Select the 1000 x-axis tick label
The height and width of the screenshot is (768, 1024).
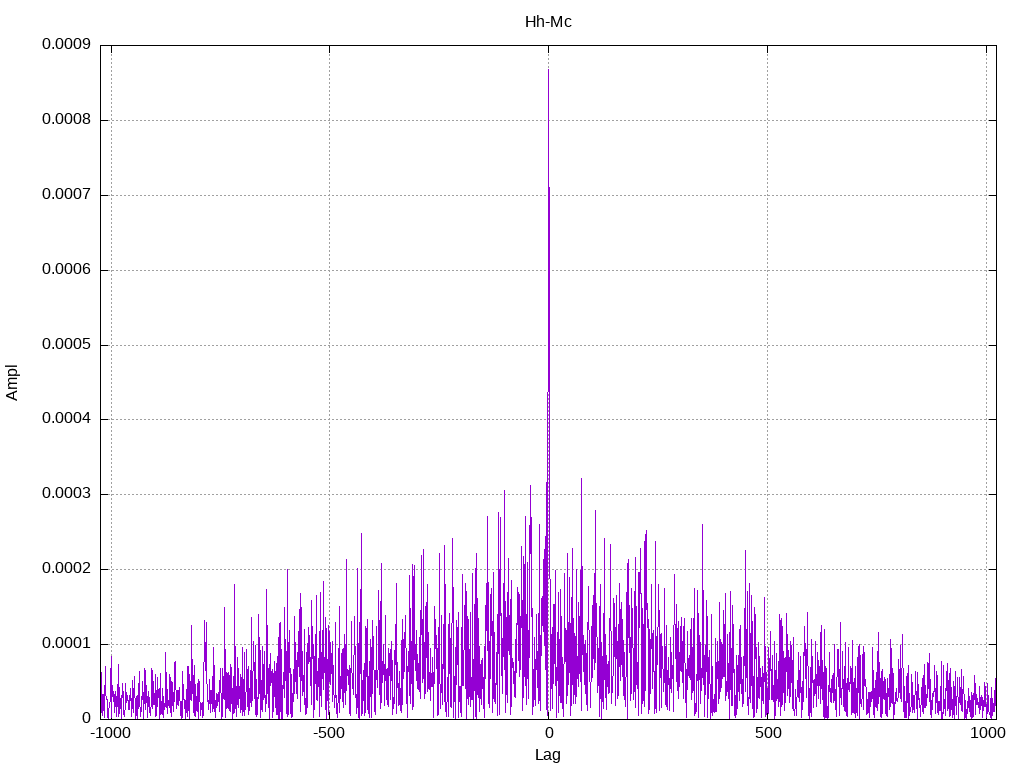tap(987, 733)
